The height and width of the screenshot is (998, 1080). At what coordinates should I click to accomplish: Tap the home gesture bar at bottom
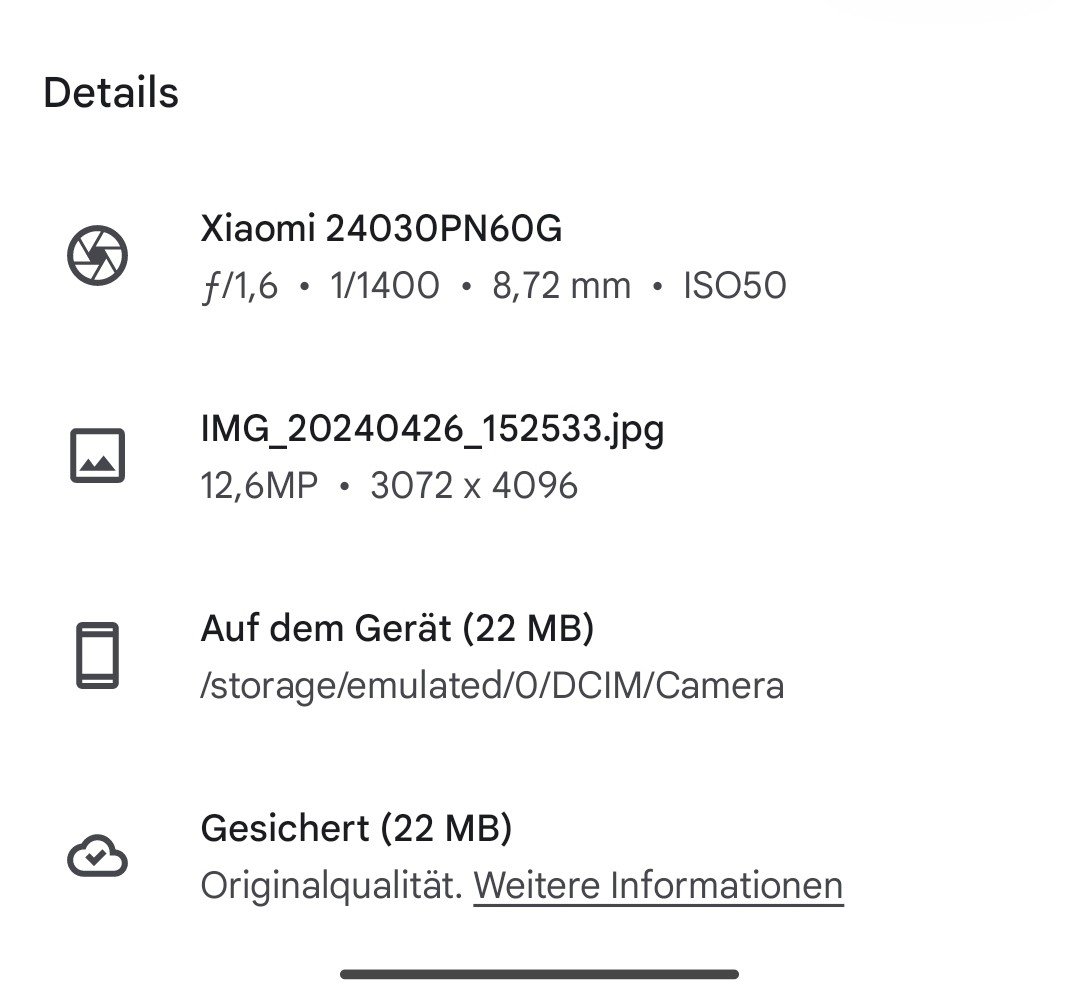pos(539,973)
